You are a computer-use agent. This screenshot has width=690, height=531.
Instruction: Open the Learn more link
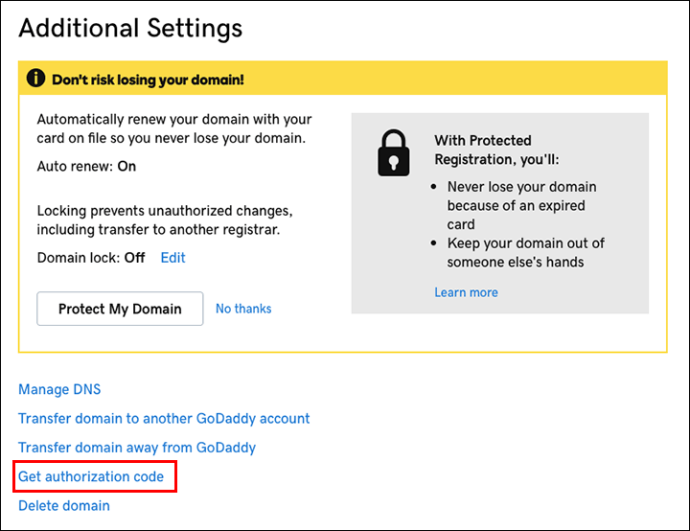click(466, 293)
